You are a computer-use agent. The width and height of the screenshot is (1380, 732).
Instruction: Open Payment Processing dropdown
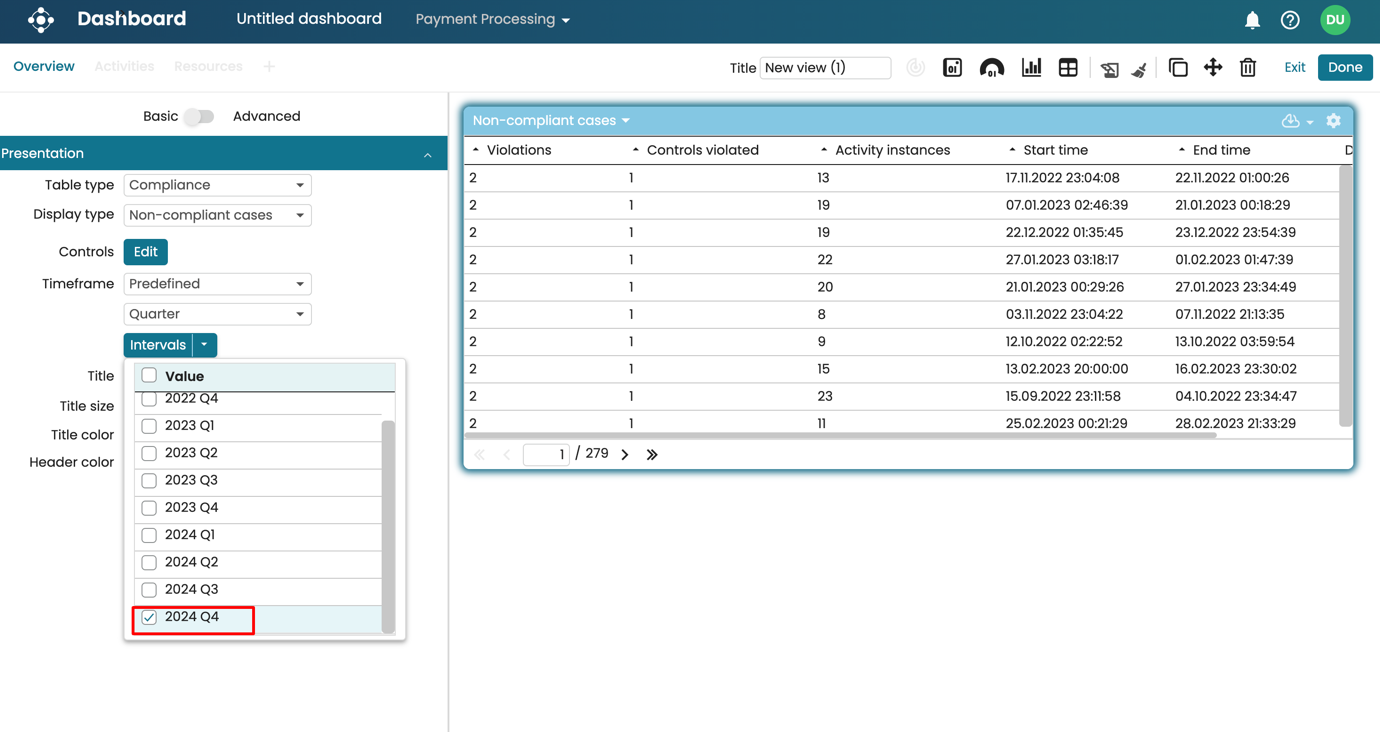(x=492, y=20)
